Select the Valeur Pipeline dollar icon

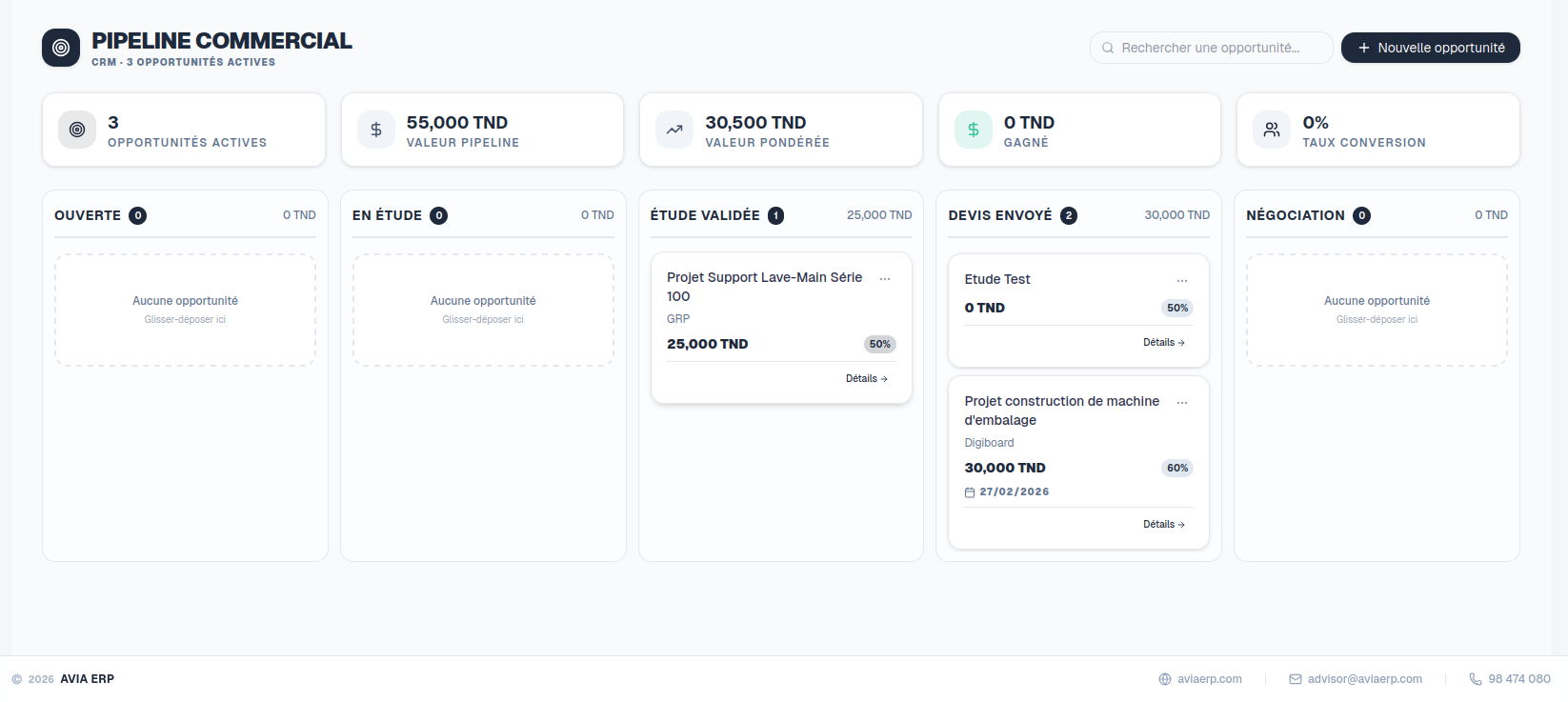point(375,130)
